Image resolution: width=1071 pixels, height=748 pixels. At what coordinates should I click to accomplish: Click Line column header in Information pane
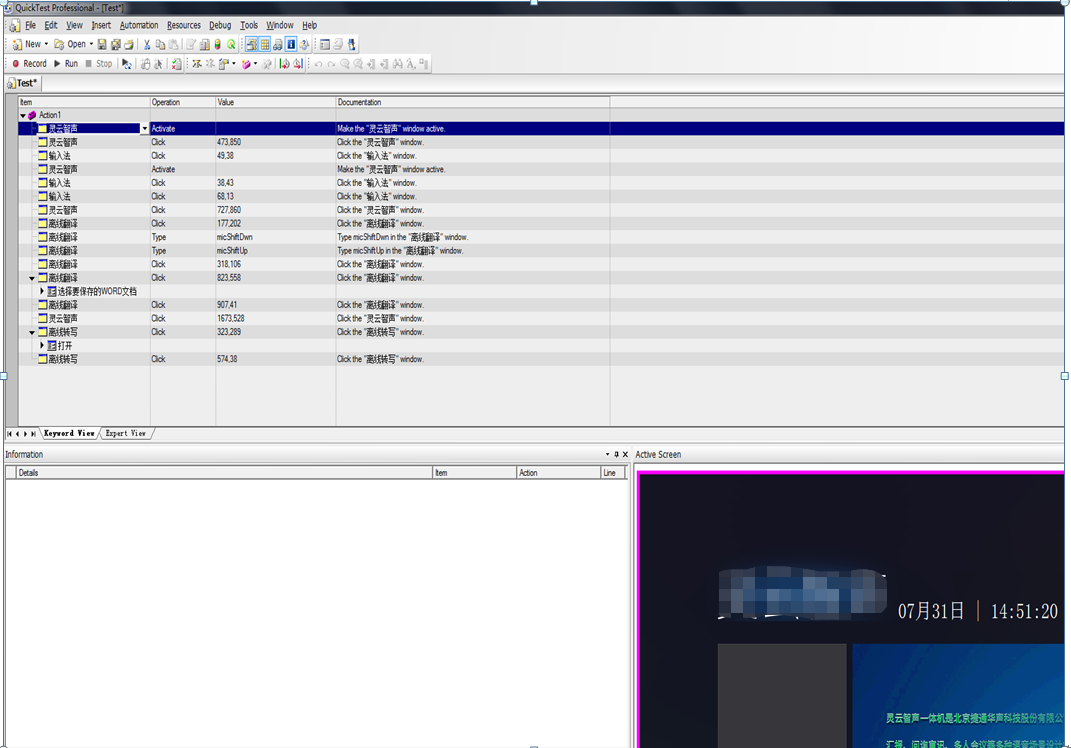point(613,473)
